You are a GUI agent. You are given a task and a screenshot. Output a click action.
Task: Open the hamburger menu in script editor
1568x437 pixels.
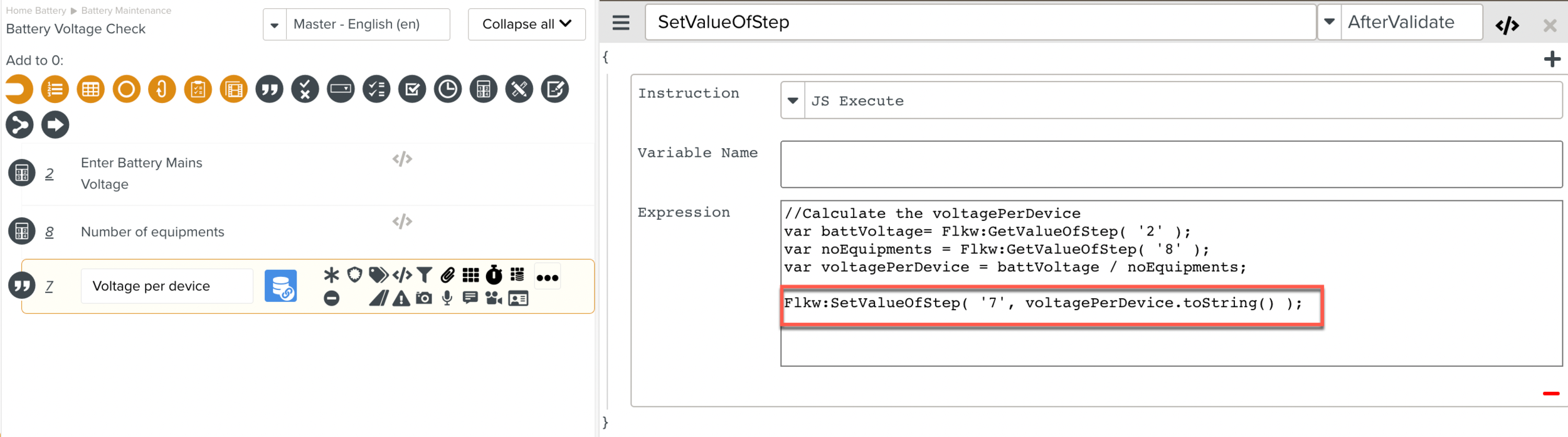click(x=621, y=23)
